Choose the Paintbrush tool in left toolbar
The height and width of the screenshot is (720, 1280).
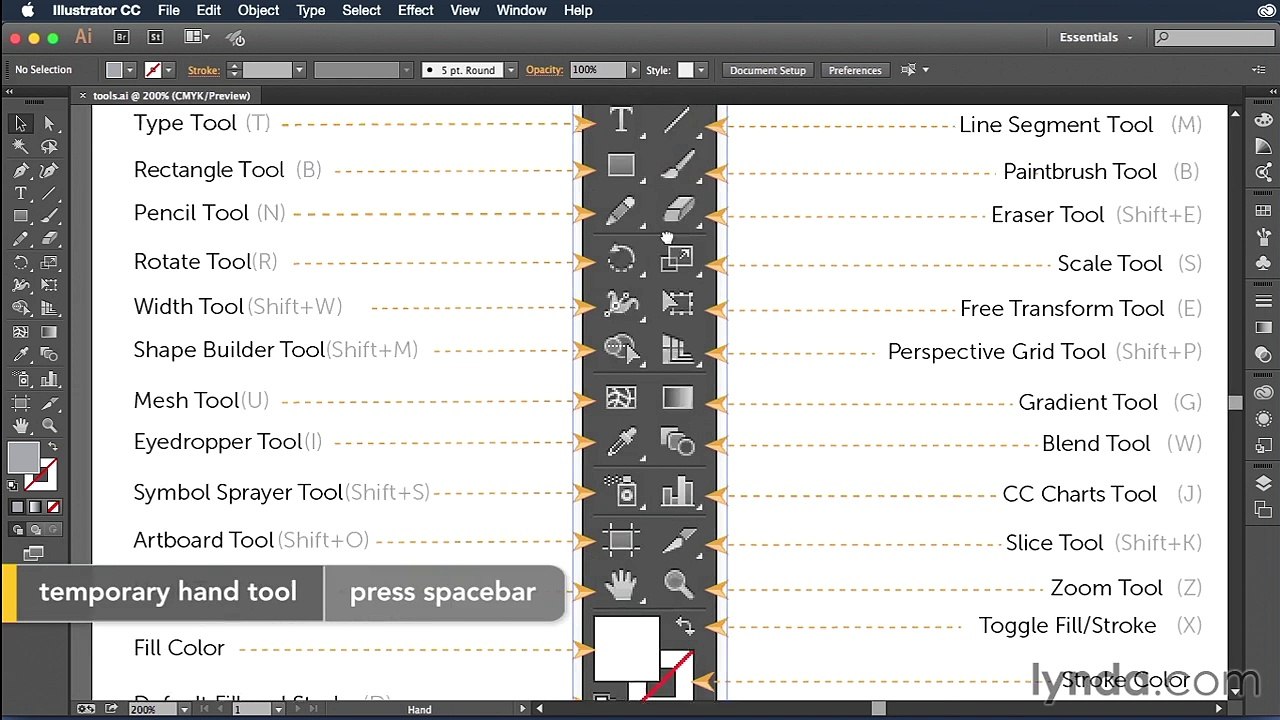(49, 217)
